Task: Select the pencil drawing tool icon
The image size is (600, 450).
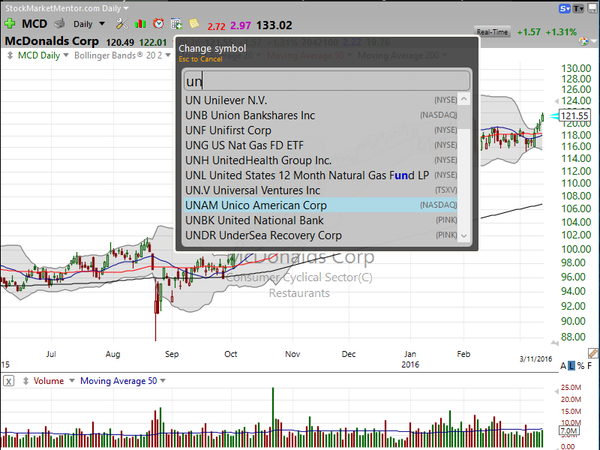Action: point(592,353)
